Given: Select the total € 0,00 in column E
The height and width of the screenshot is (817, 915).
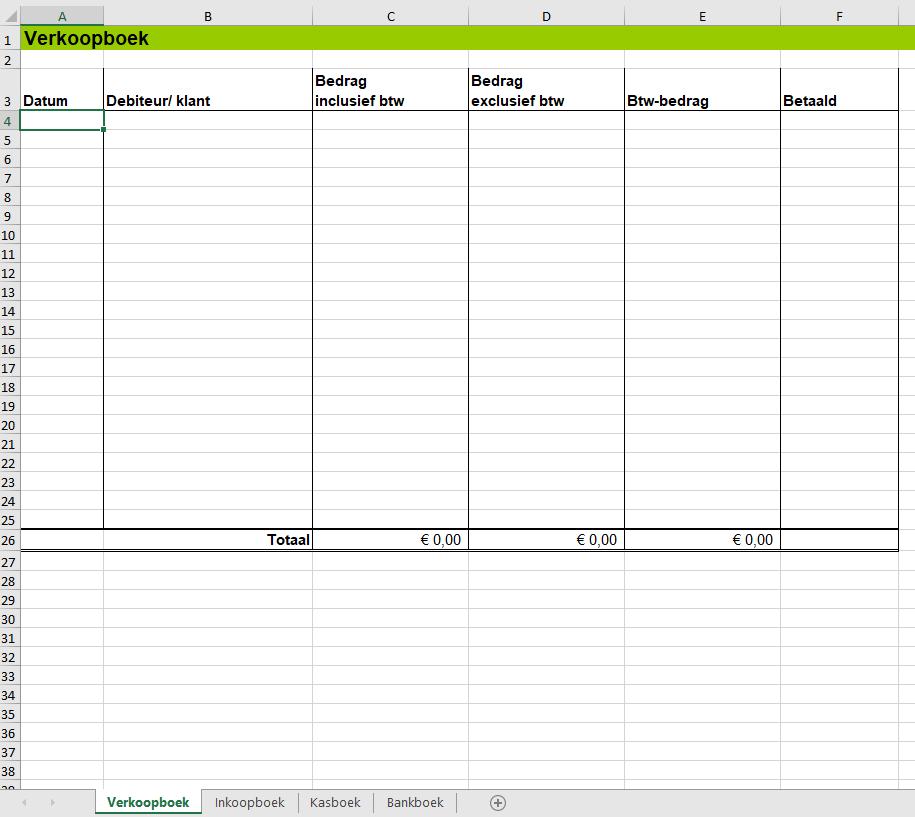Looking at the screenshot, I should (x=702, y=540).
